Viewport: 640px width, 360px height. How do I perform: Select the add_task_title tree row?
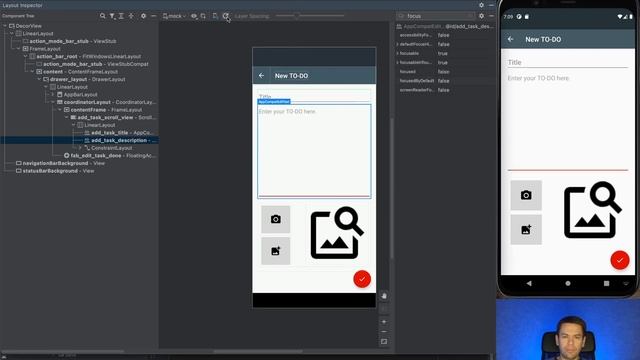[x=118, y=133]
